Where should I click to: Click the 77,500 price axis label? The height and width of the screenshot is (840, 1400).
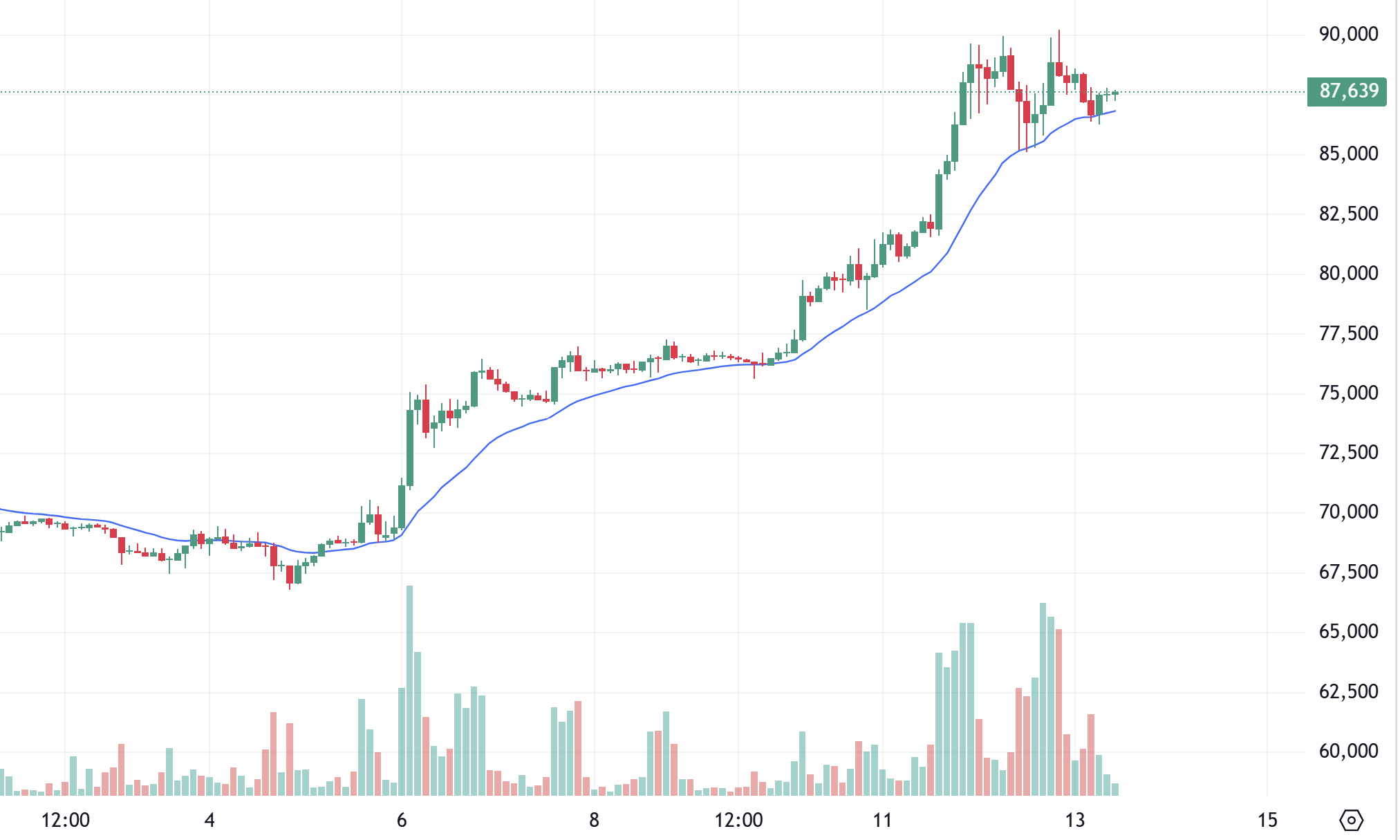(1348, 333)
